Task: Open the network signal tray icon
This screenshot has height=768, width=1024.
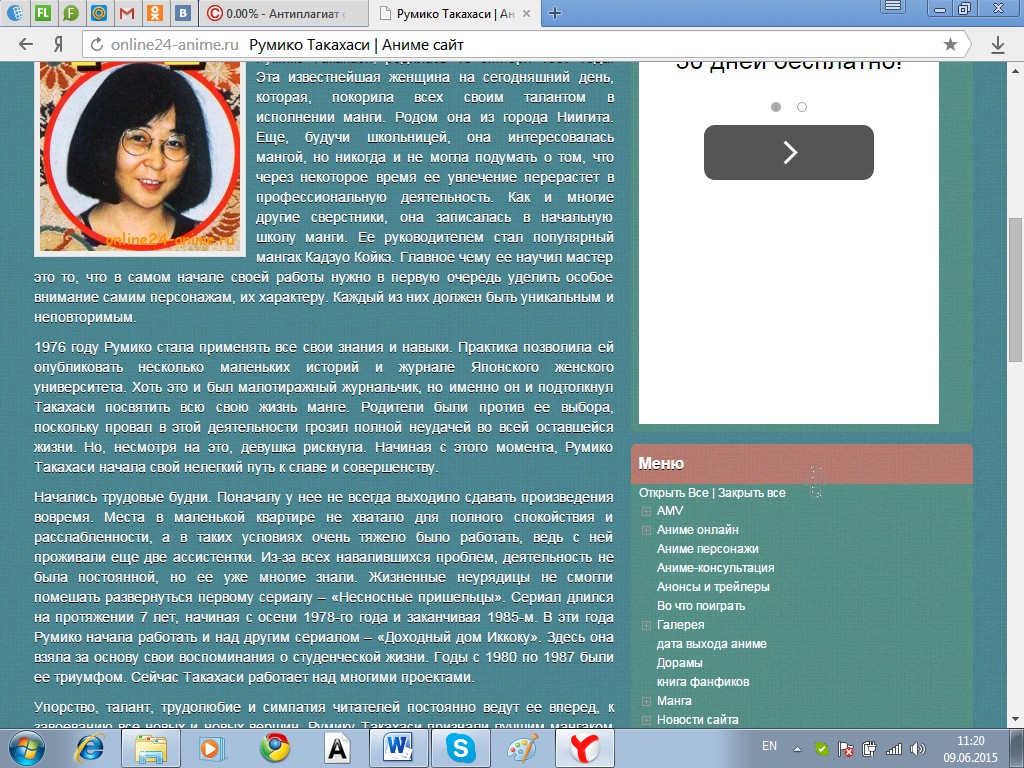Action: click(x=893, y=749)
